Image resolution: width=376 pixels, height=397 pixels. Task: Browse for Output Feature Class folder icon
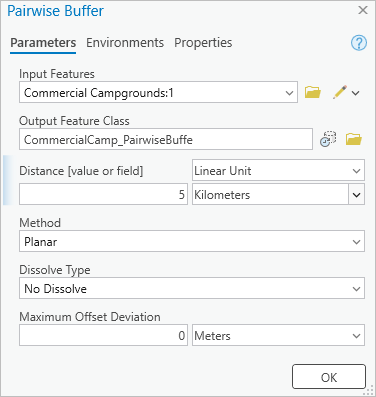354,139
